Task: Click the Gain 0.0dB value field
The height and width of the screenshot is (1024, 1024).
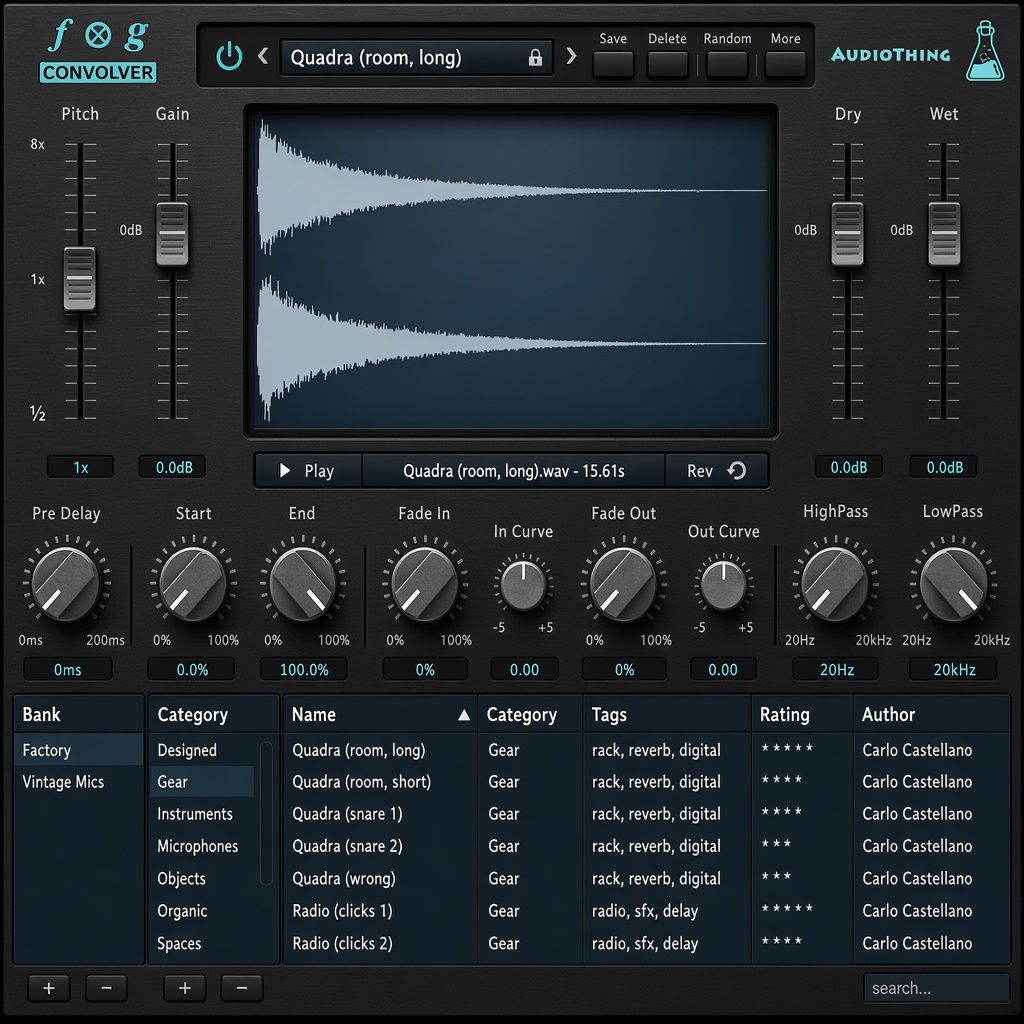Action: click(x=173, y=467)
